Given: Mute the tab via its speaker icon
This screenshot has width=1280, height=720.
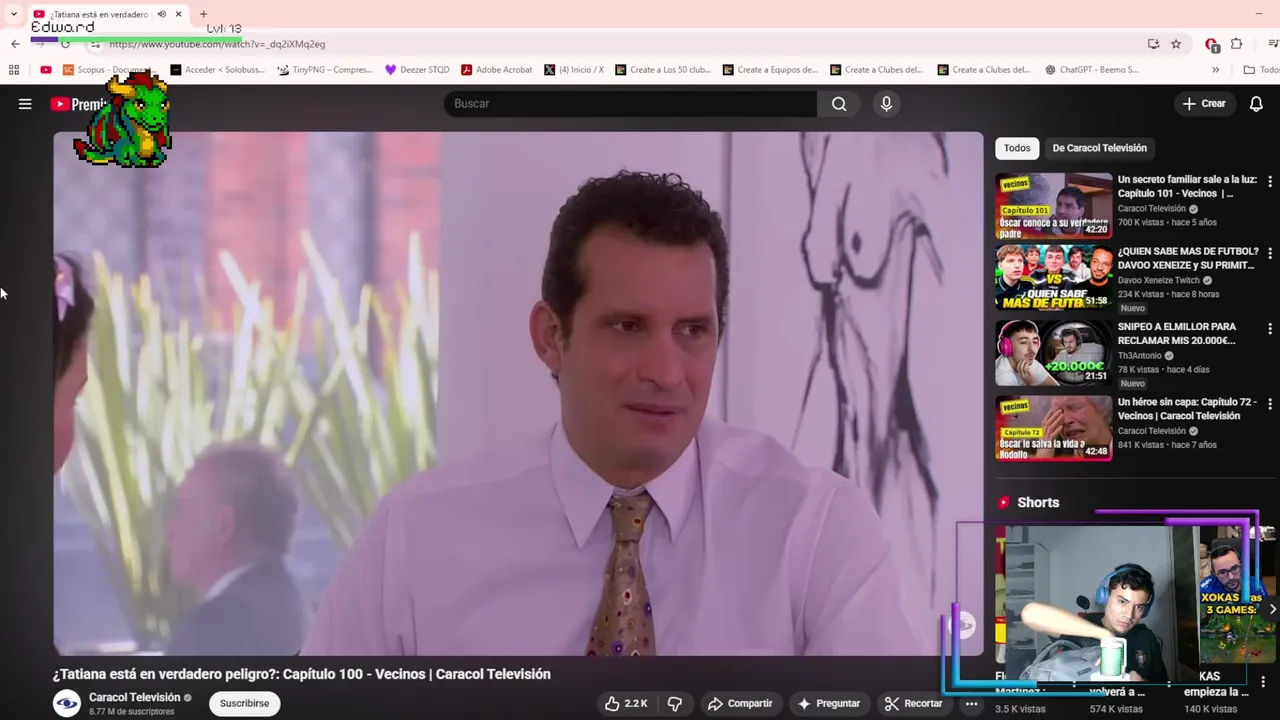Looking at the screenshot, I should [x=161, y=14].
